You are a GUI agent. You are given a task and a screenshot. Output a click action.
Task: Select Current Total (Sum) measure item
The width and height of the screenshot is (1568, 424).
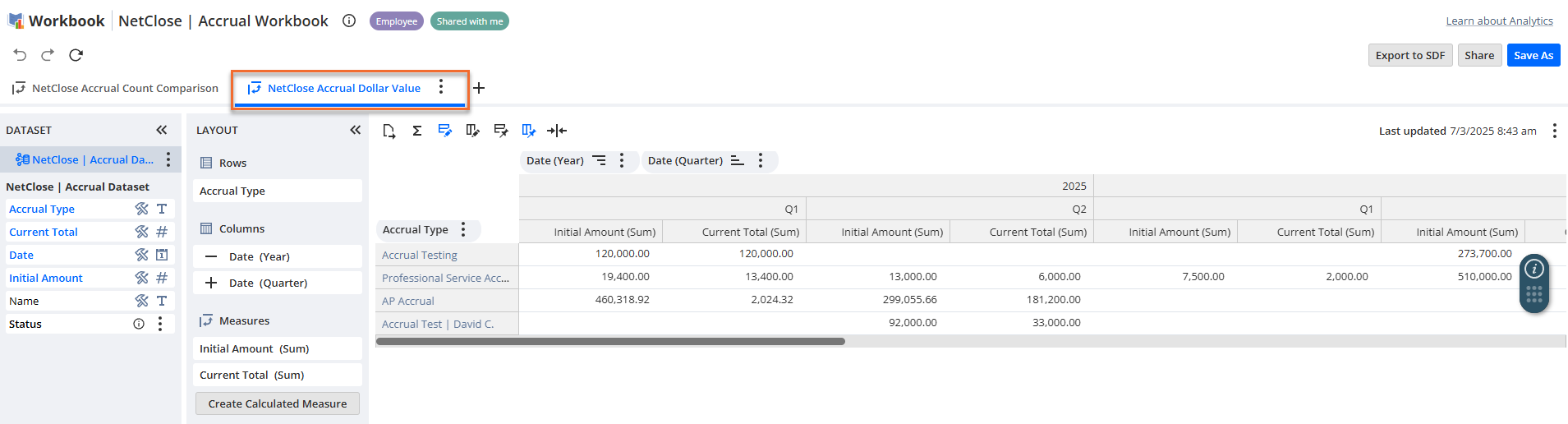[278, 375]
